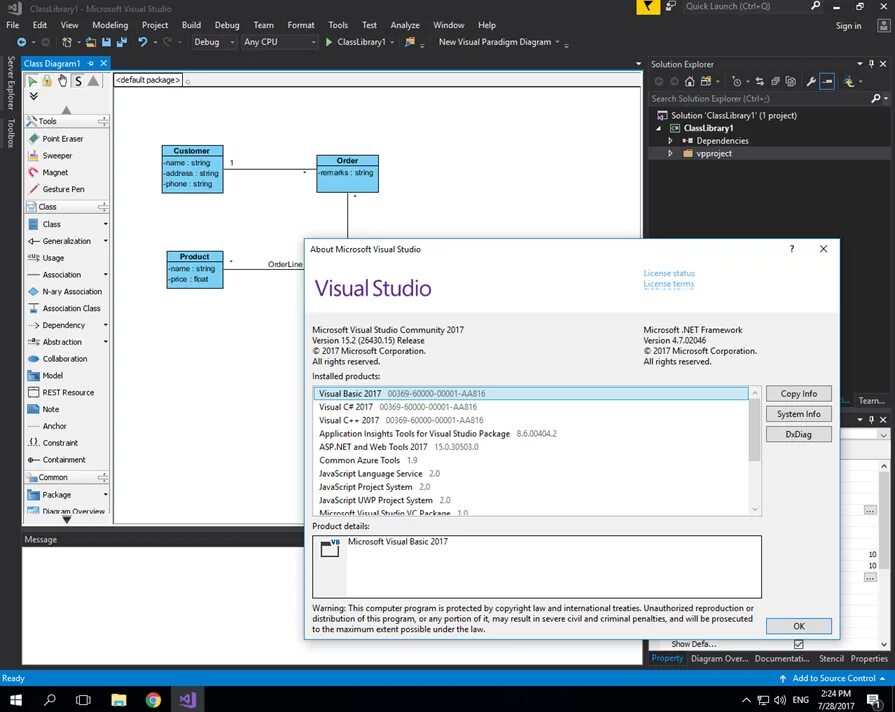
Task: Toggle auto-hide pin on the lower-right properties pane
Action: click(872, 420)
